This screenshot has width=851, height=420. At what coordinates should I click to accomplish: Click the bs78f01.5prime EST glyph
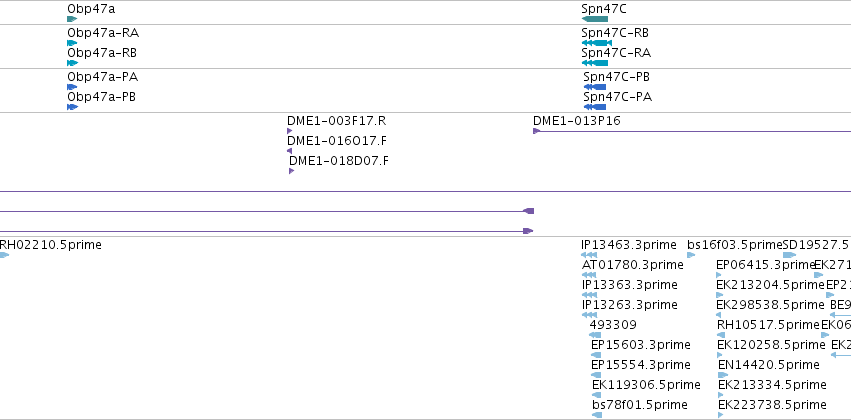click(597, 415)
